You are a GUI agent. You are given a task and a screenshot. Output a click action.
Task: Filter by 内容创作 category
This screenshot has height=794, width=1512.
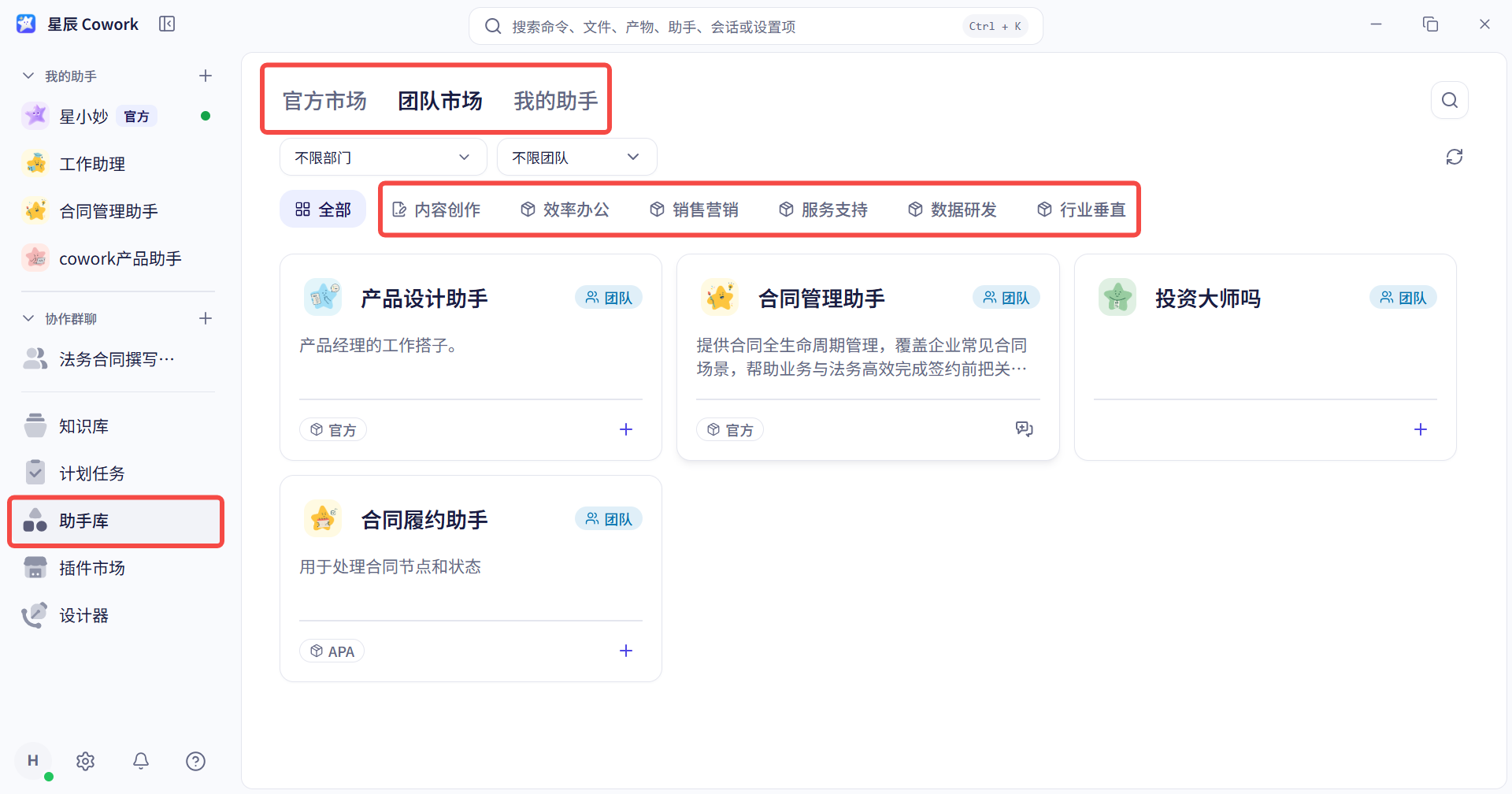click(436, 210)
